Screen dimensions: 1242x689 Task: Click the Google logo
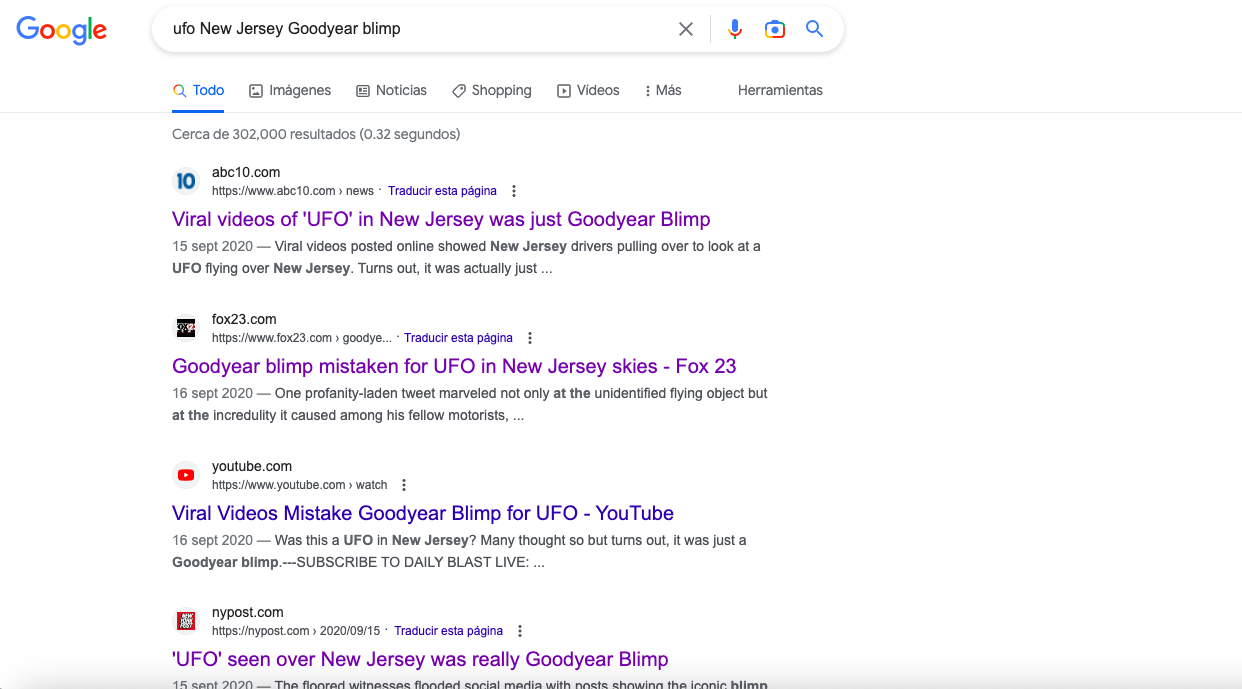[x=62, y=30]
